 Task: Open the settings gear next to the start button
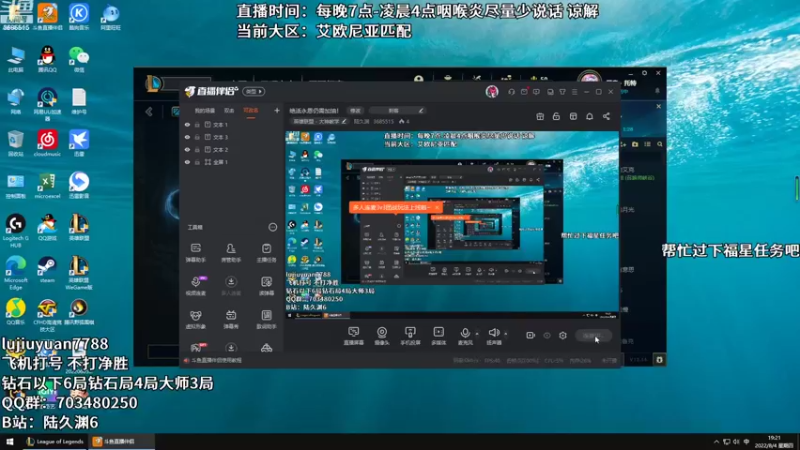(x=563, y=335)
